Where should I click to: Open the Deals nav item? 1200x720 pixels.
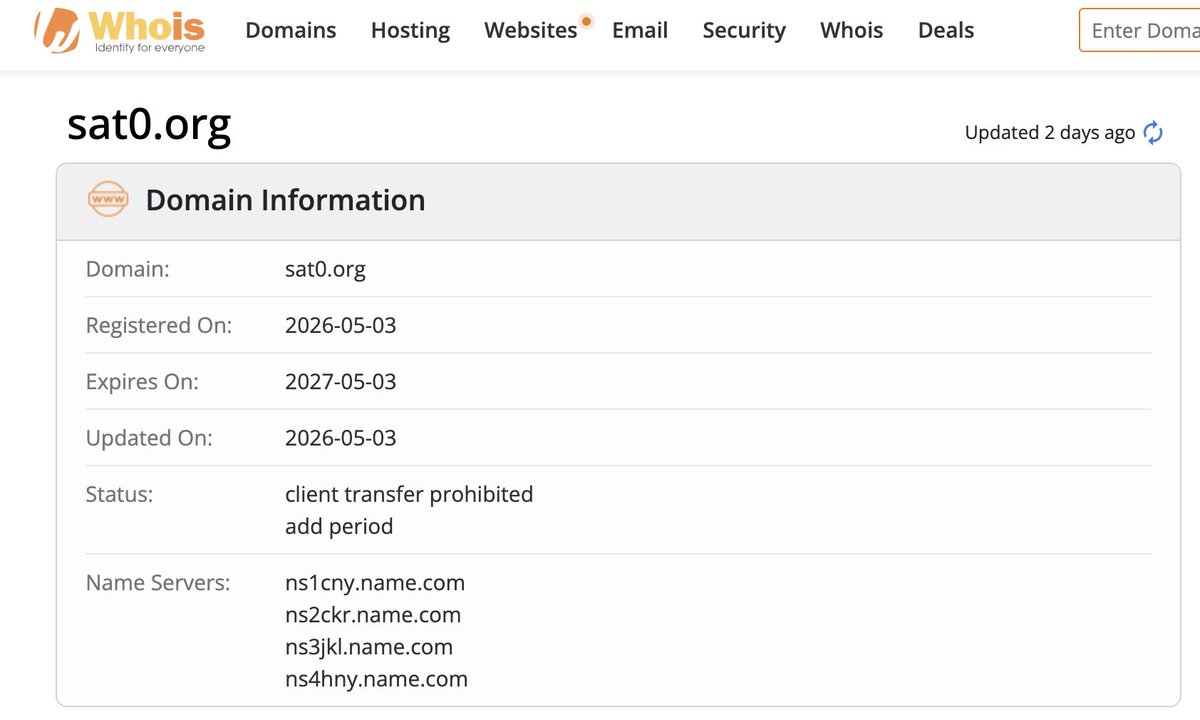[x=946, y=30]
